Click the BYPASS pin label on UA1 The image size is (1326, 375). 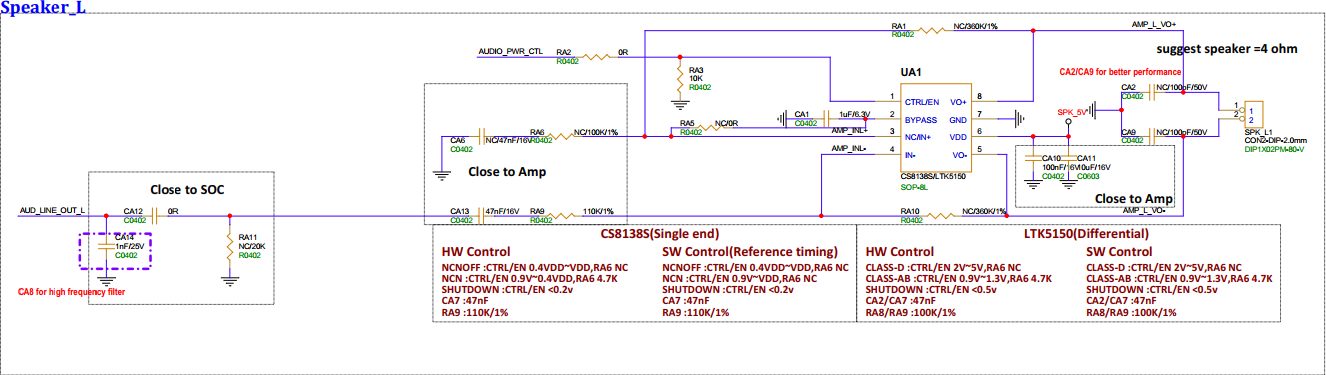(x=920, y=119)
